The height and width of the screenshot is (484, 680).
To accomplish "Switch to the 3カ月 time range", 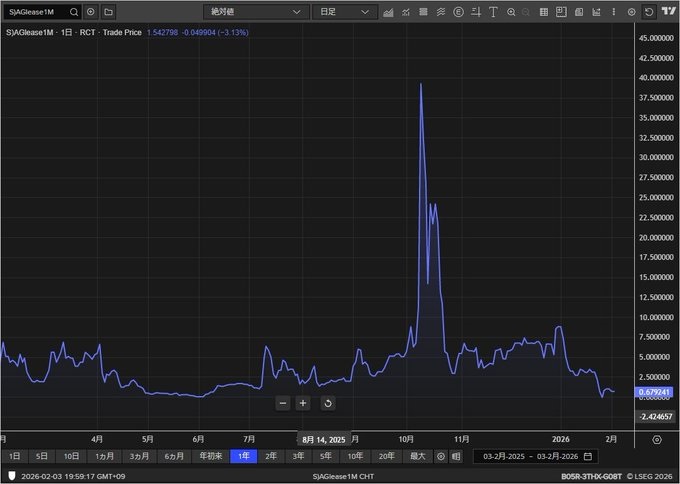I will pyautogui.click(x=137, y=456).
